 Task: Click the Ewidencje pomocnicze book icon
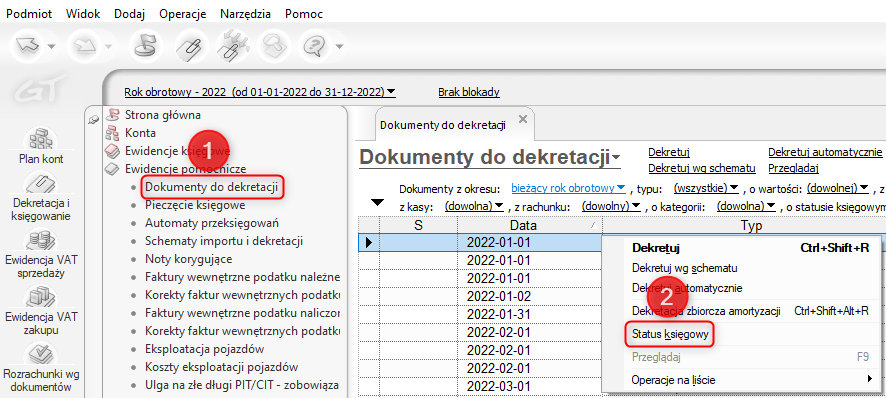112,168
